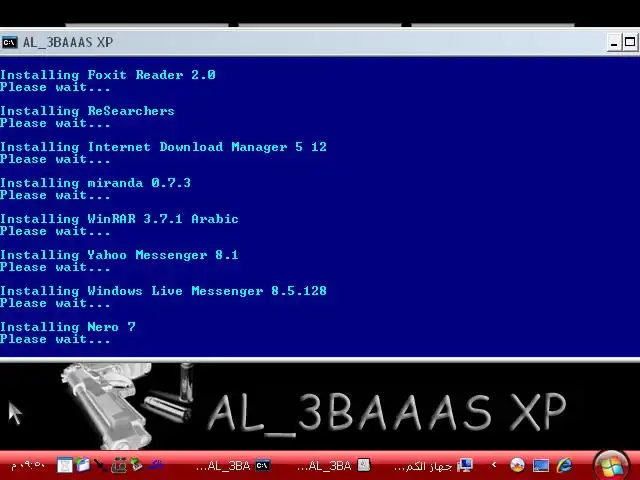Click the AL_3BAAAS XP window title text
The width and height of the screenshot is (640, 480).
[x=68, y=42]
